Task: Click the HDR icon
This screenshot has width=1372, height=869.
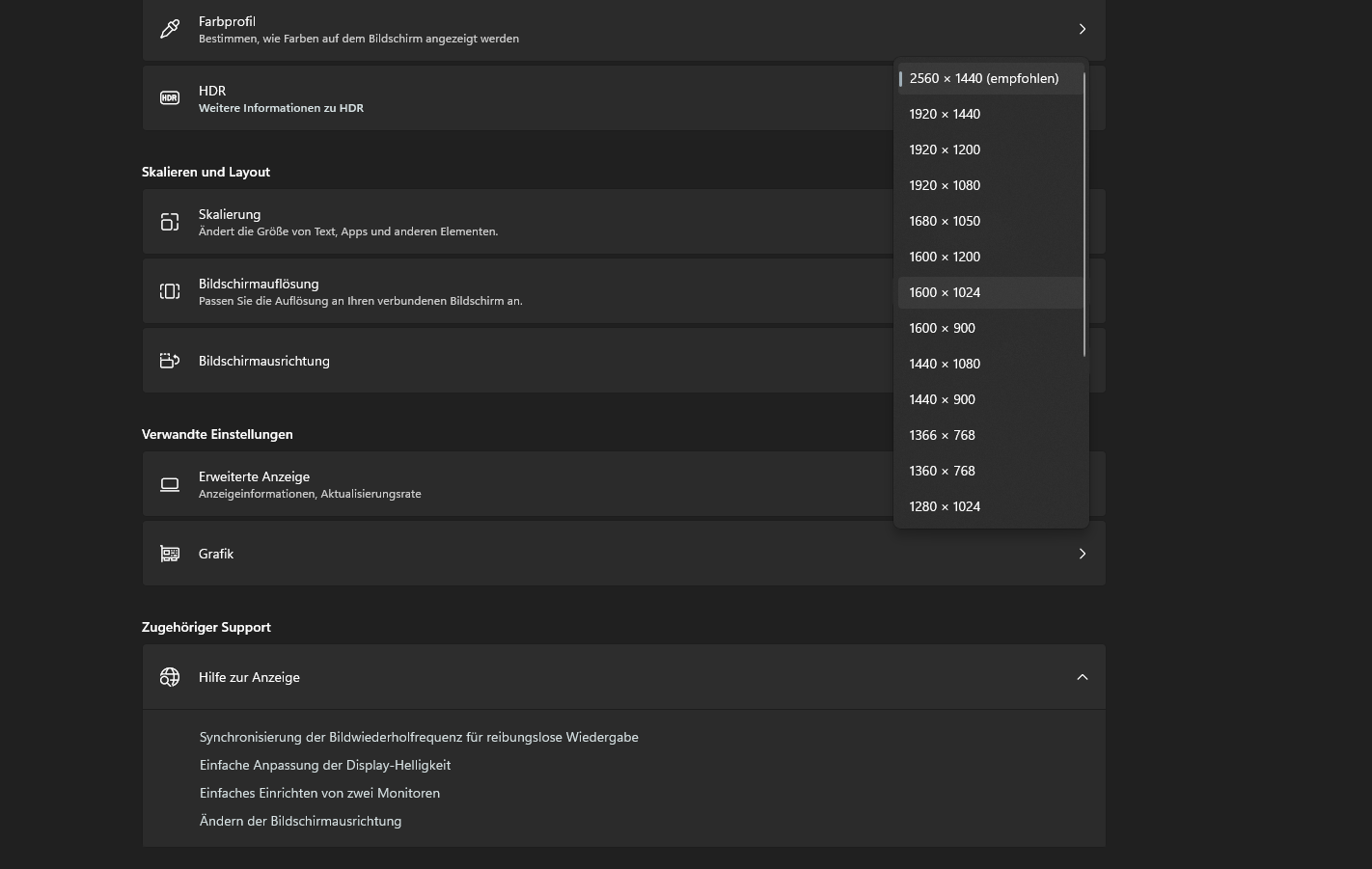Action: coord(170,98)
